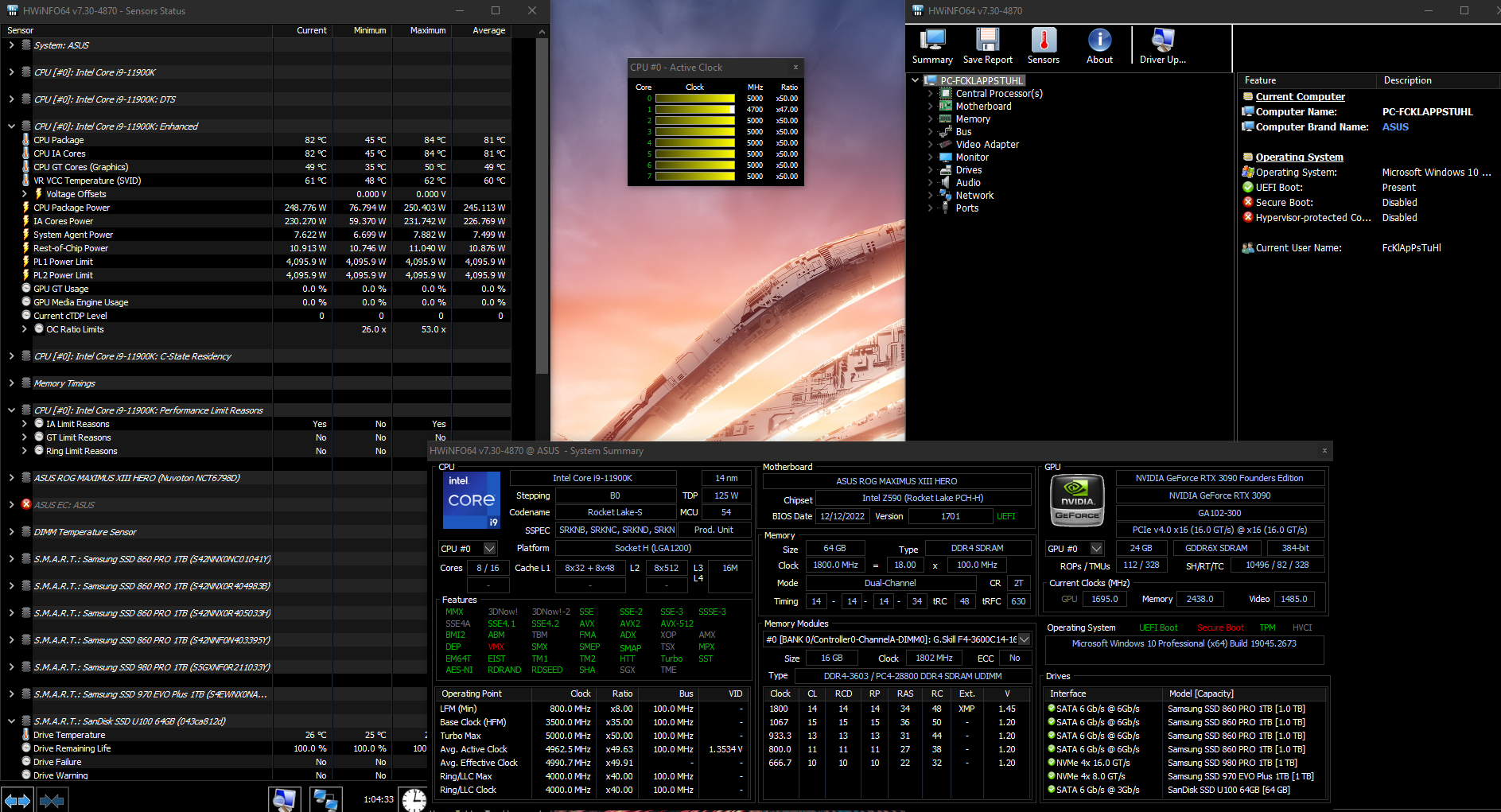Viewport: 1501px width, 812px height.
Task: Click the Video Adapter card icon
Action: (946, 144)
